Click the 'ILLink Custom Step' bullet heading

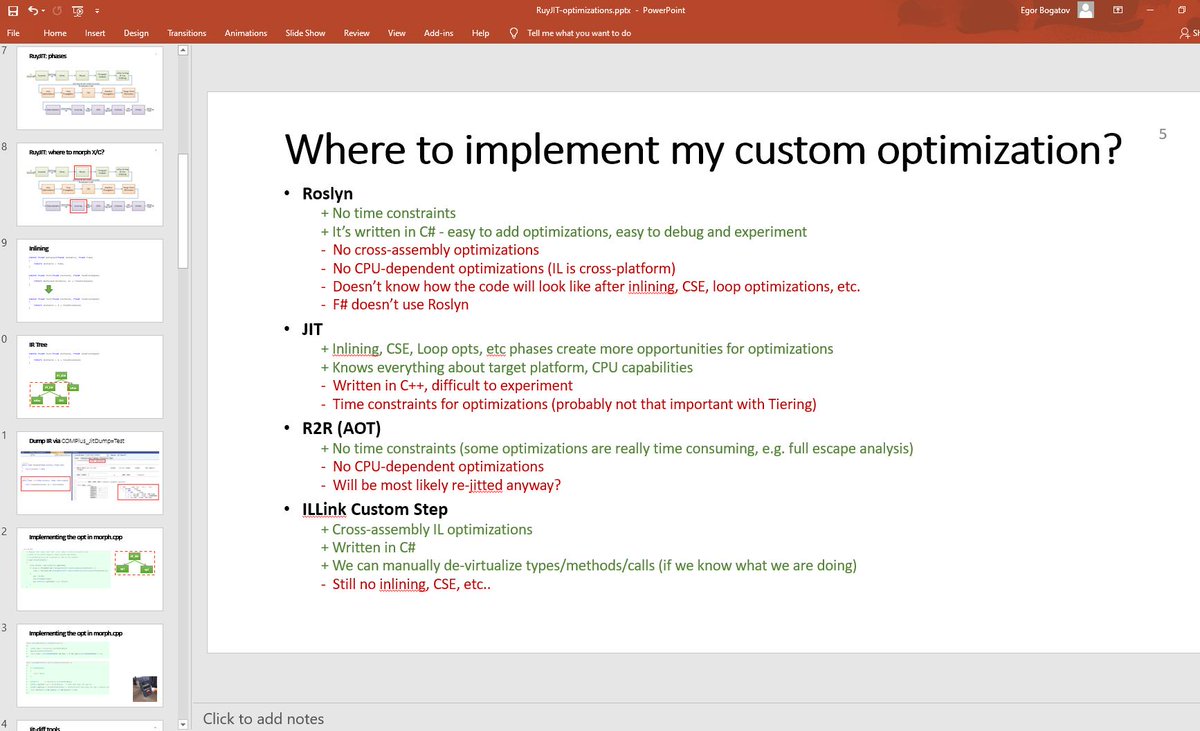click(x=374, y=510)
